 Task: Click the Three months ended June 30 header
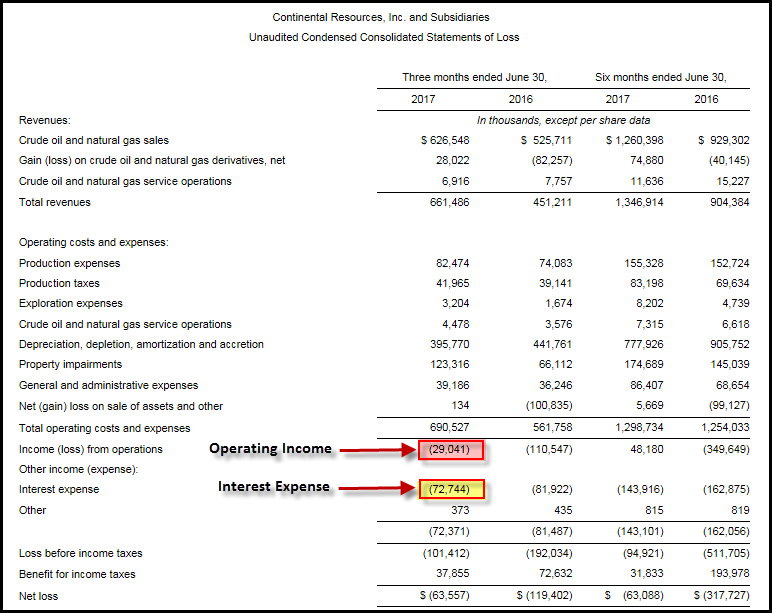(x=474, y=77)
